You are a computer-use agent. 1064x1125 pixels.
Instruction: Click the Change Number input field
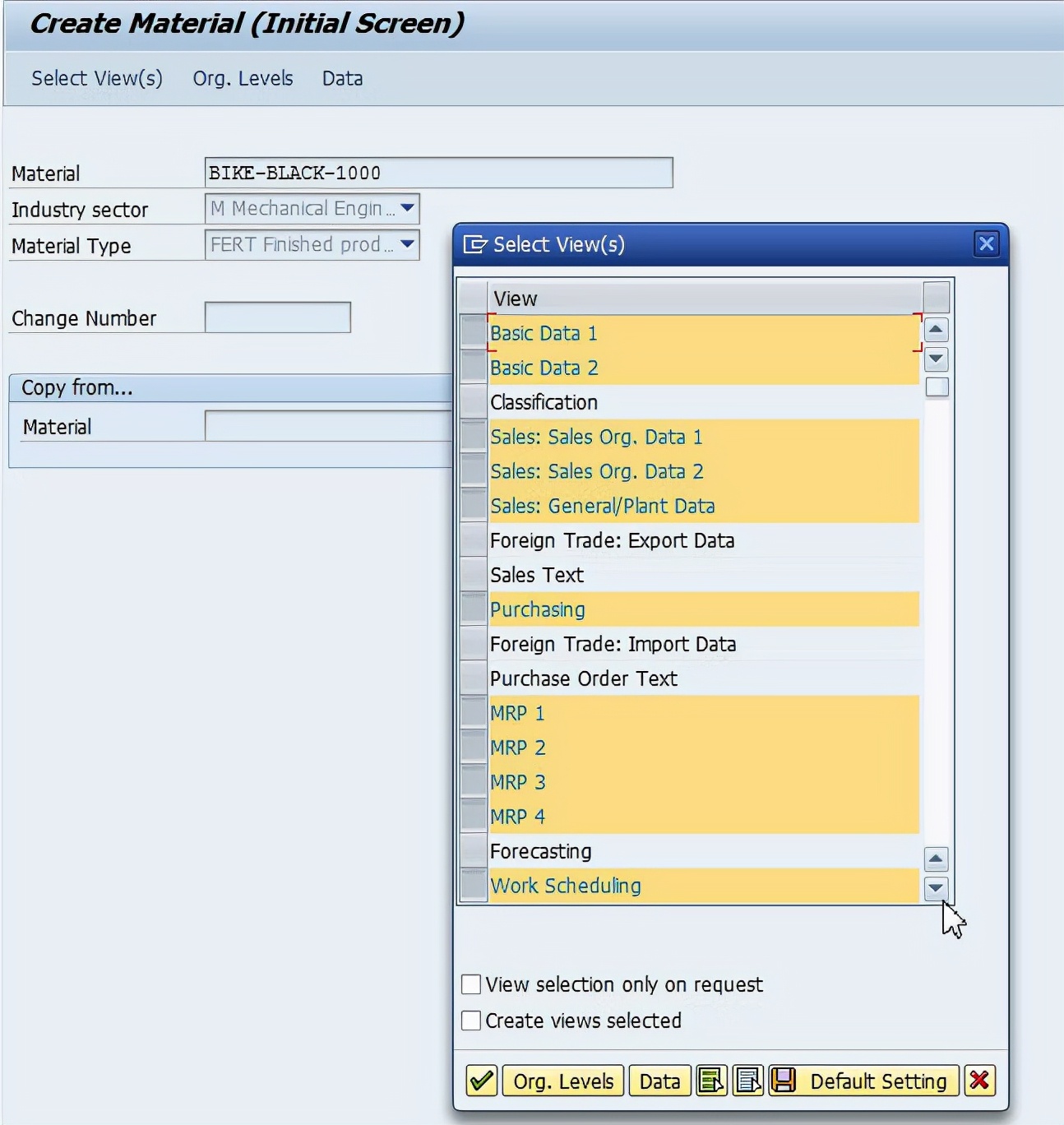(278, 317)
